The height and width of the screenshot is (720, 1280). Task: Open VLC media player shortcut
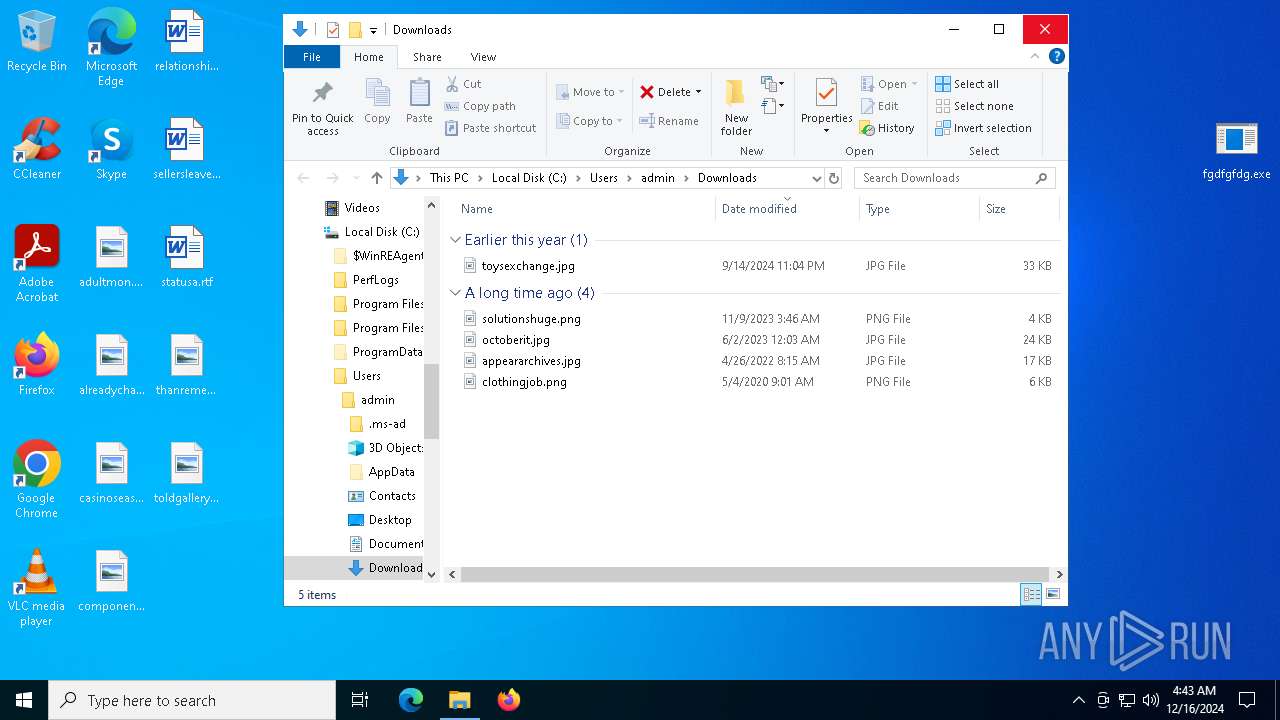tap(37, 588)
